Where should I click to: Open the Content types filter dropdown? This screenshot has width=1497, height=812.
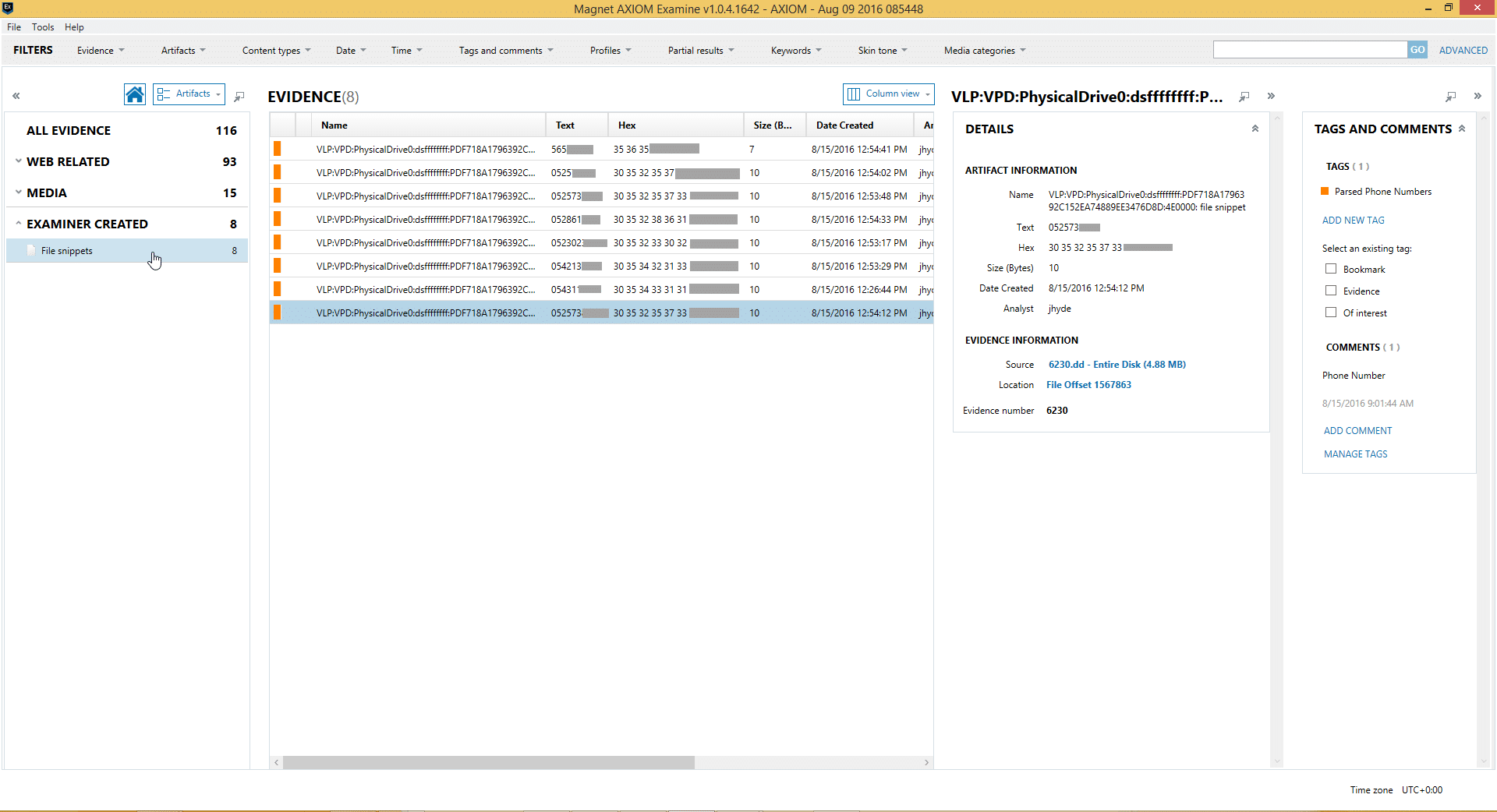276,51
